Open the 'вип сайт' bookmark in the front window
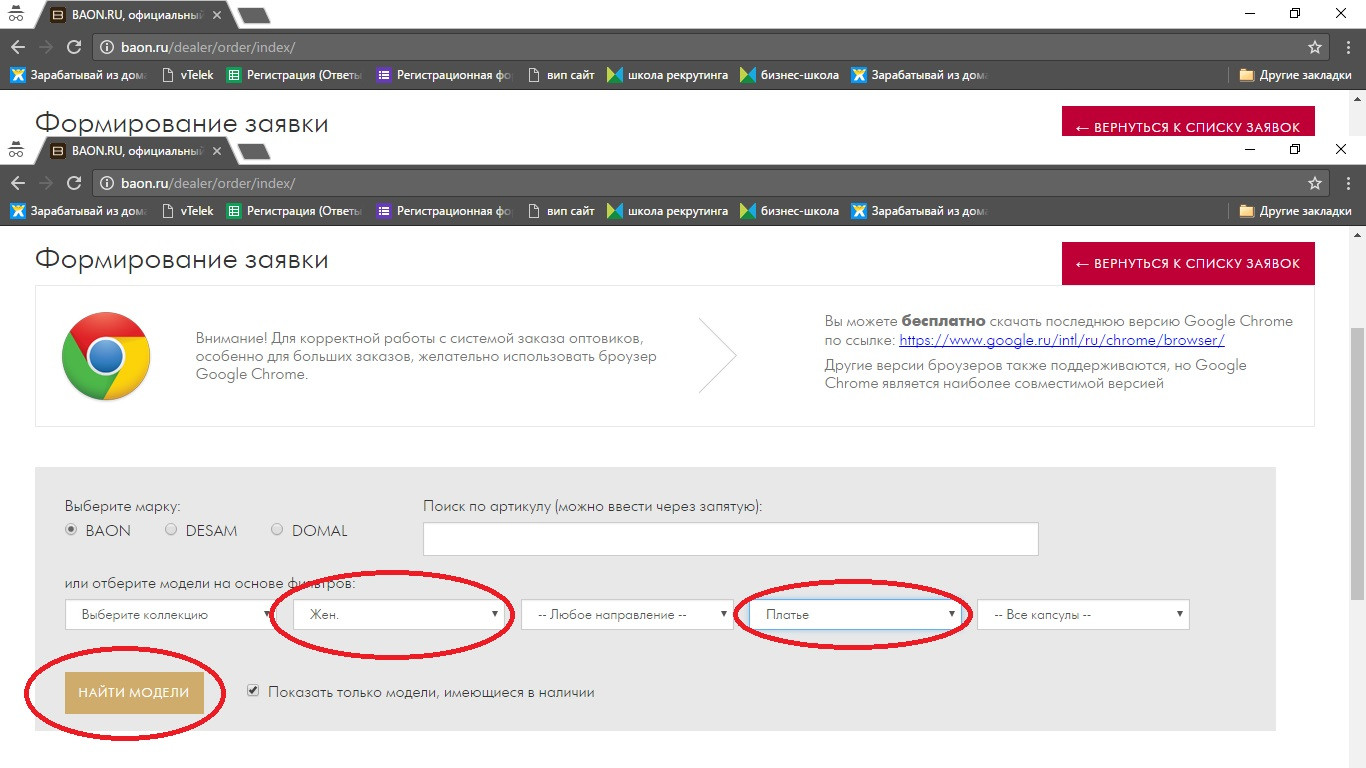 561,211
